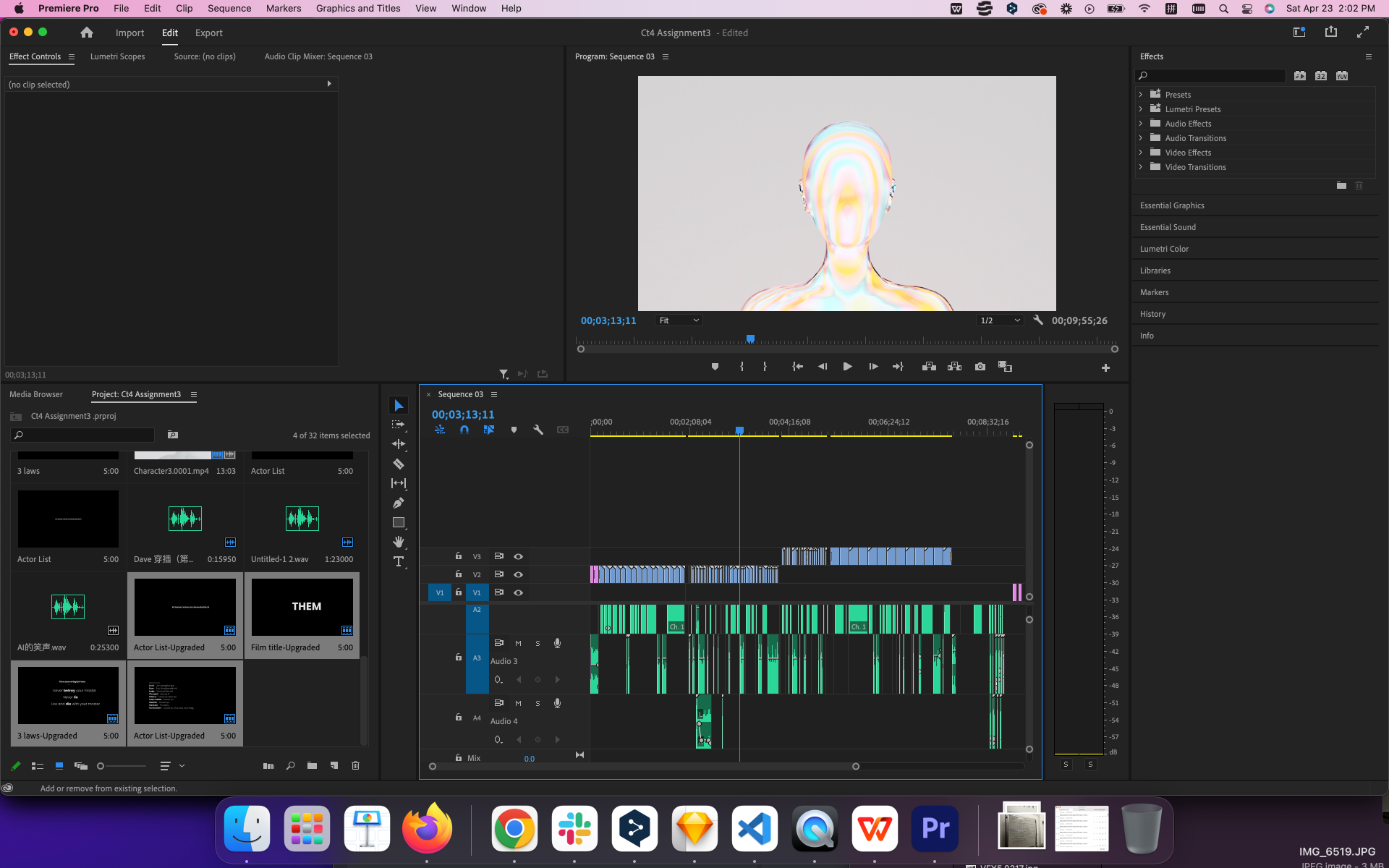Select the Ripple Edit tool

[398, 444]
